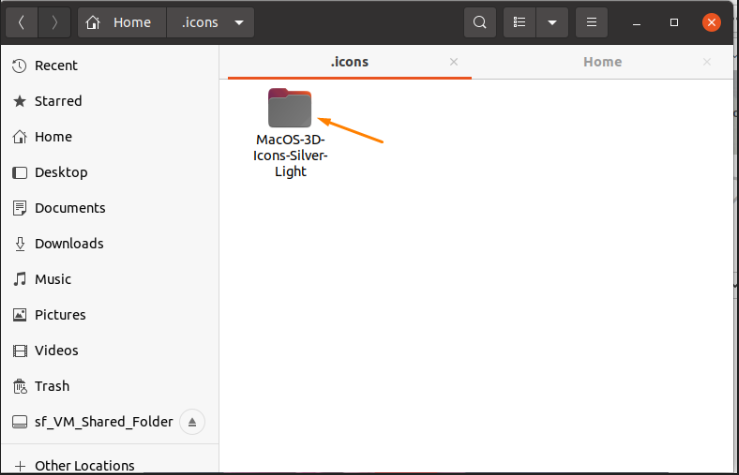Click the clock icon beside Recent

coord(19,66)
